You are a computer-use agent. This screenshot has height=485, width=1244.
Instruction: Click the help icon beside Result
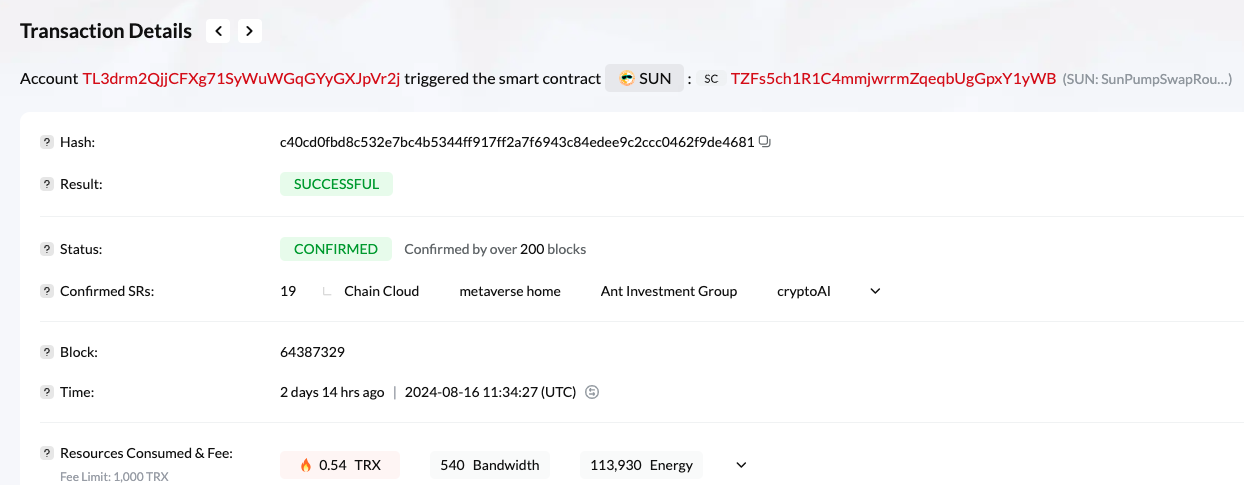[x=46, y=184]
